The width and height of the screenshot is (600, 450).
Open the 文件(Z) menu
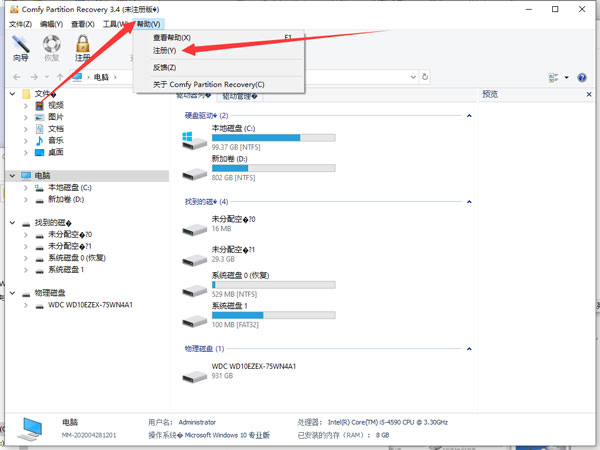coord(20,24)
